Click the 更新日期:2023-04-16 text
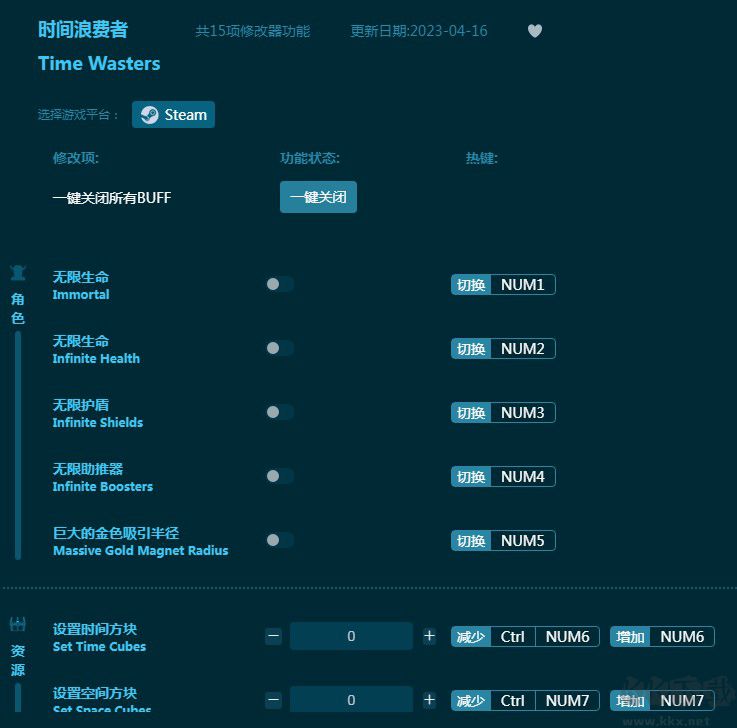Image resolution: width=737 pixels, height=728 pixels. pos(419,31)
